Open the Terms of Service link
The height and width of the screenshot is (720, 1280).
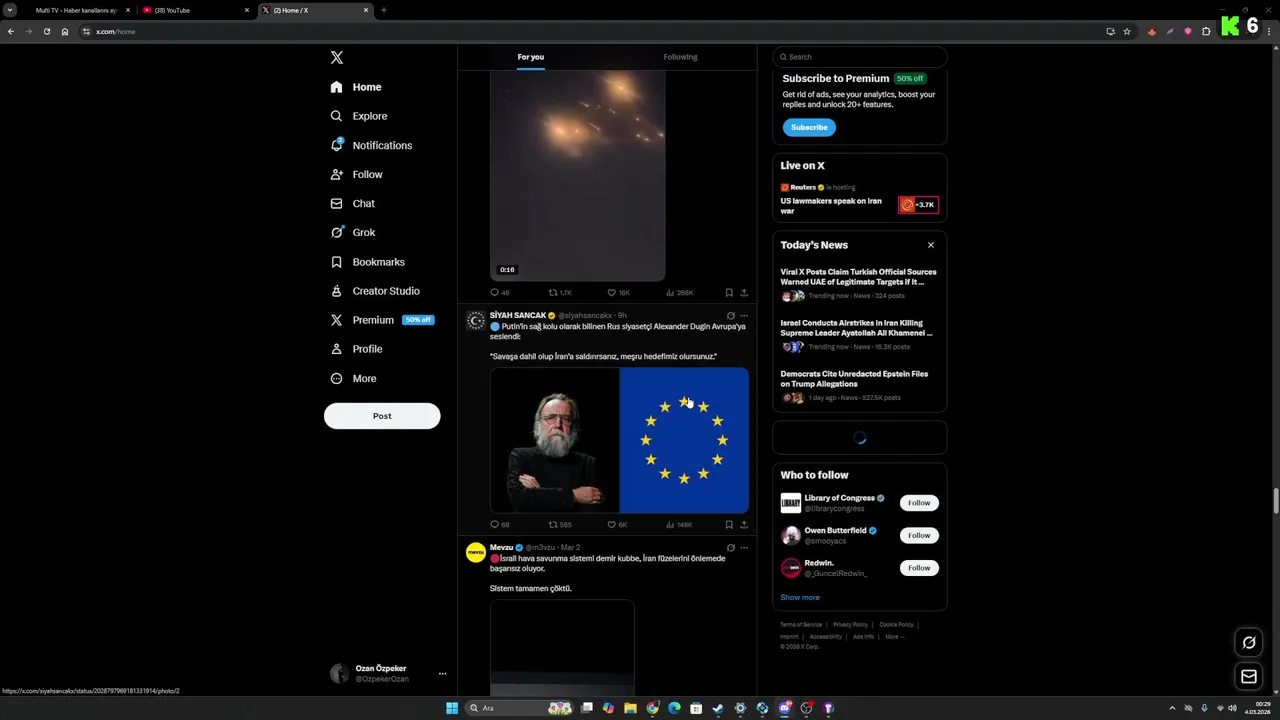(x=801, y=625)
